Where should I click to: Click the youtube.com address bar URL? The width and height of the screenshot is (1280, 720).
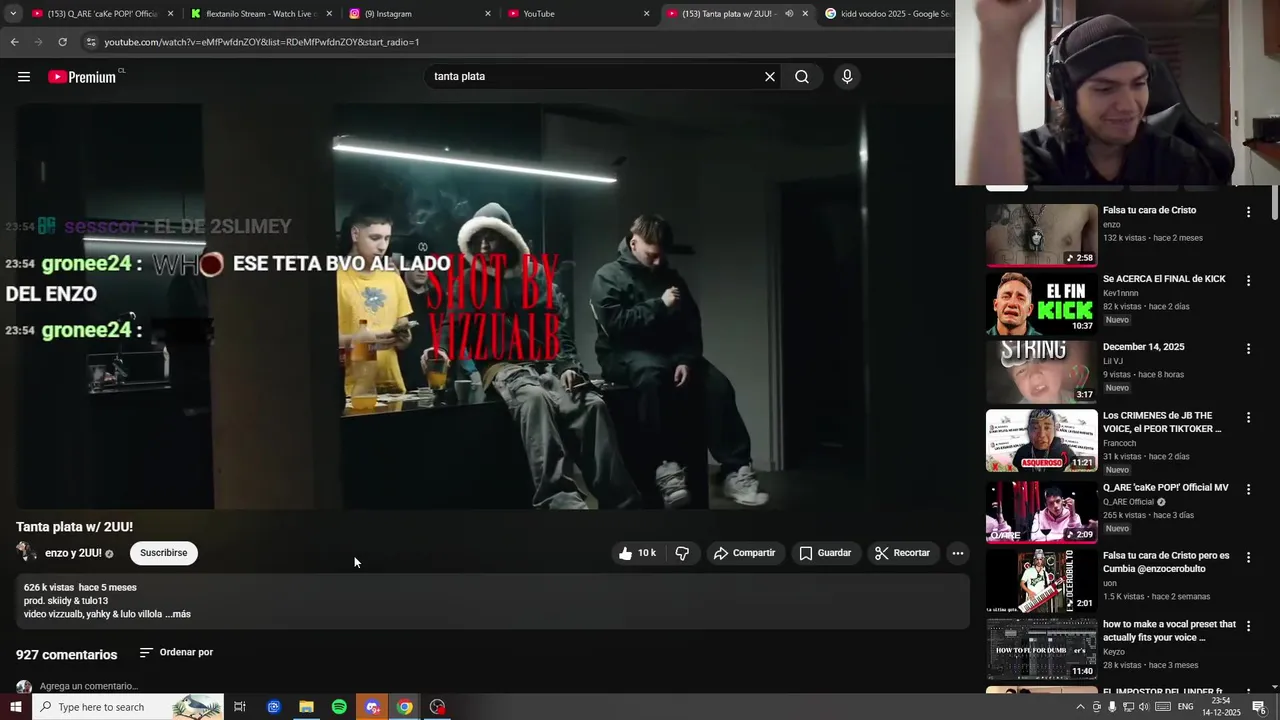click(262, 42)
